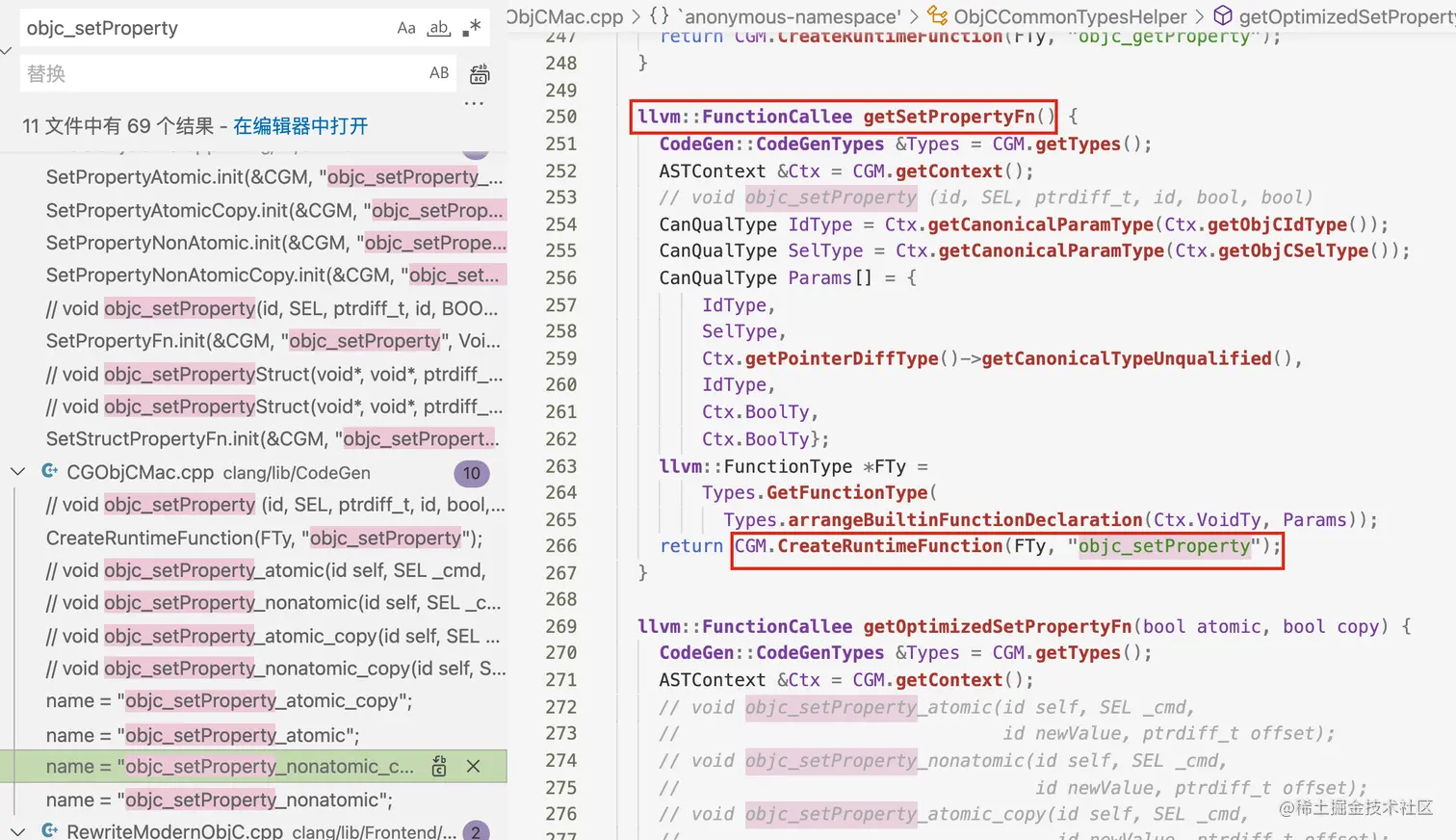Click getSetPropertyFn in the code on line 250
The image size is (1456, 840).
(949, 117)
